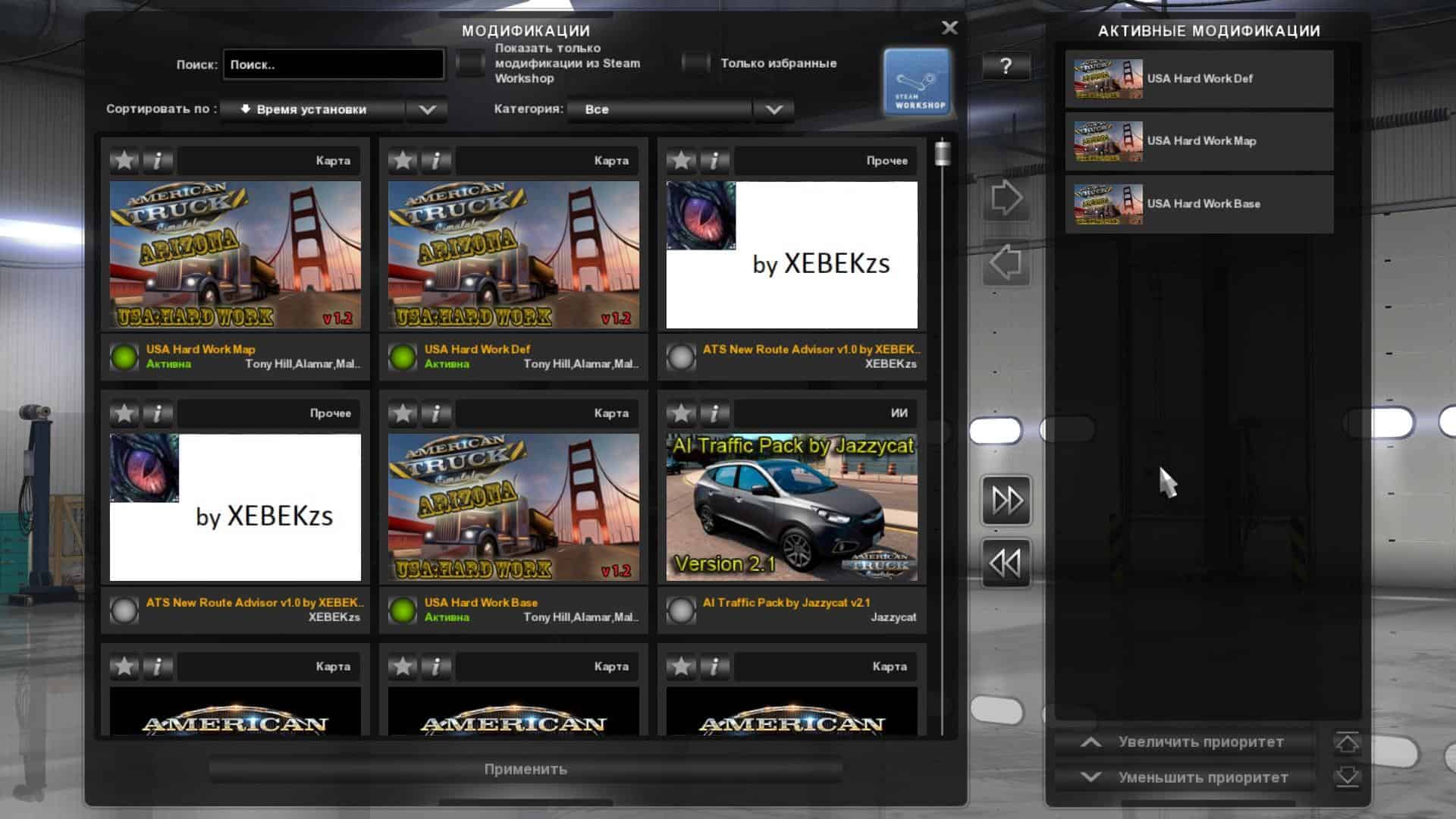Select USA Hard Work Base in active list
This screenshot has width=1456, height=819.
(1199, 204)
